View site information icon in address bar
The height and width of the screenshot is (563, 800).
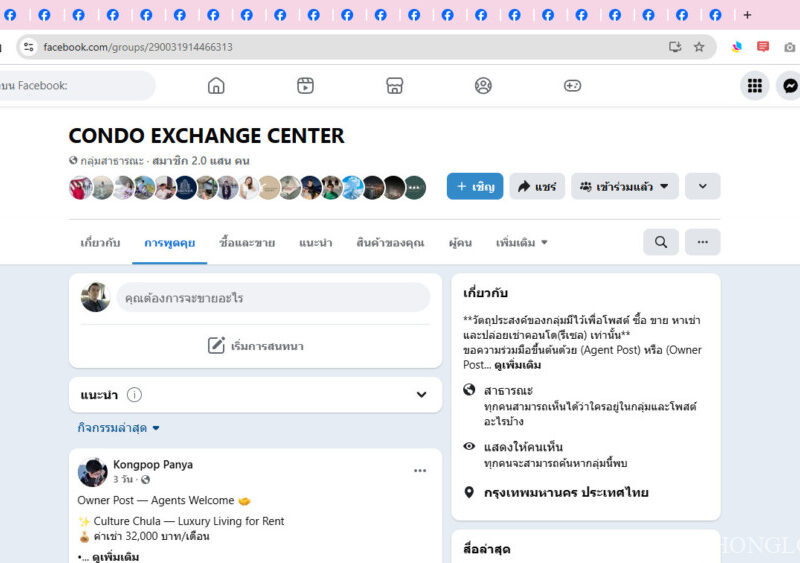[x=29, y=47]
